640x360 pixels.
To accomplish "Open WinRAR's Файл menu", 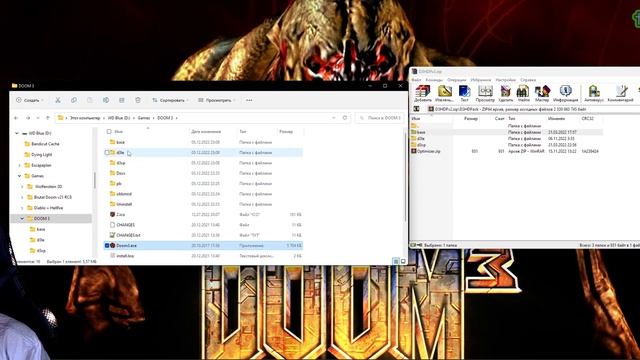I will coord(416,80).
